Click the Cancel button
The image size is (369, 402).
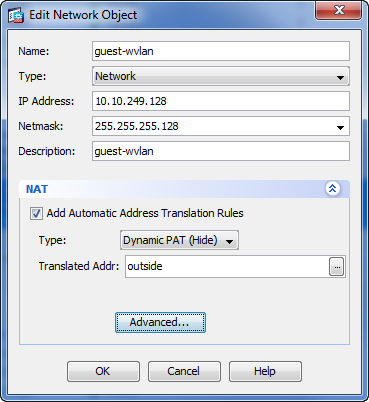point(184,371)
